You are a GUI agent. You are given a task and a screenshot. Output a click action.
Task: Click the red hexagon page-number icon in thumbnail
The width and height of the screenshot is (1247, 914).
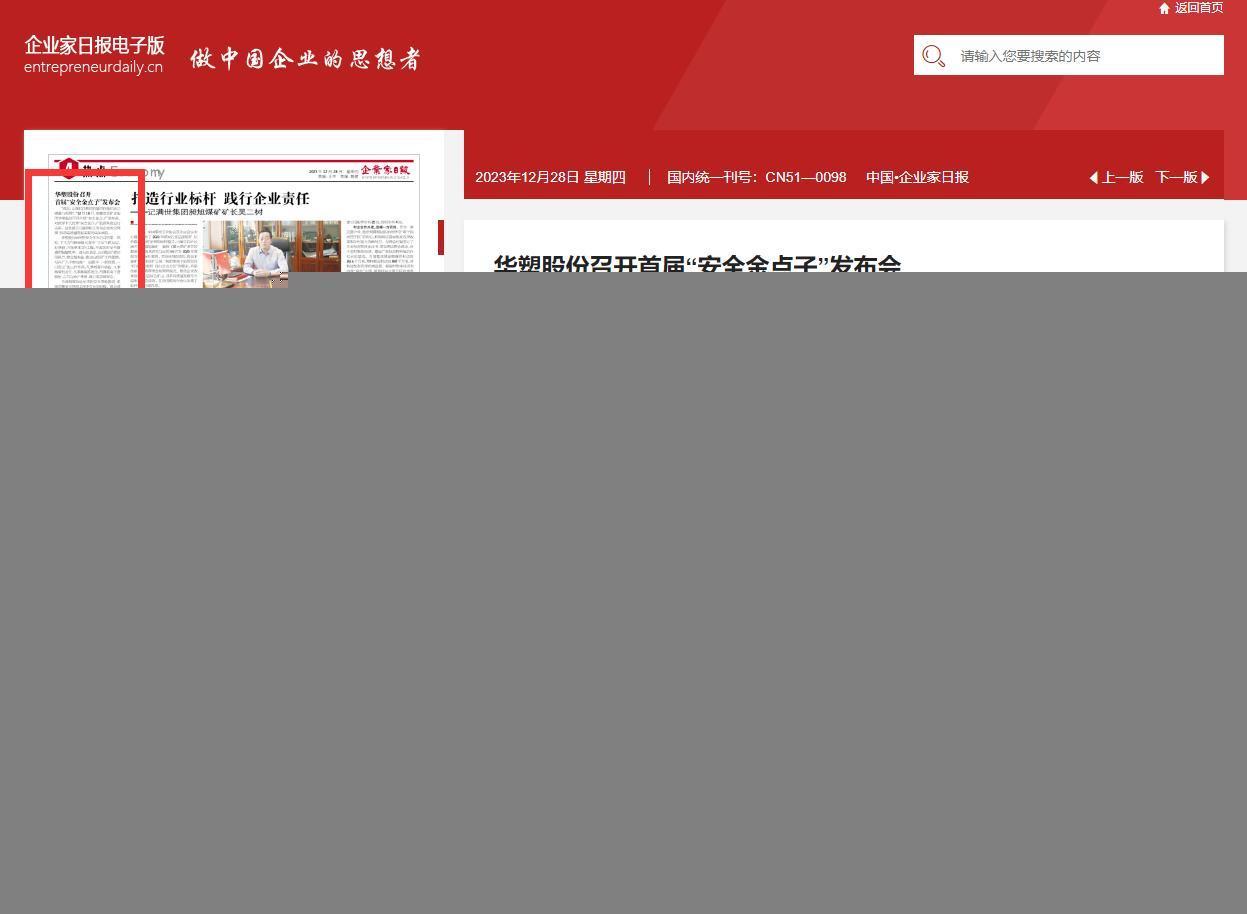click(68, 167)
